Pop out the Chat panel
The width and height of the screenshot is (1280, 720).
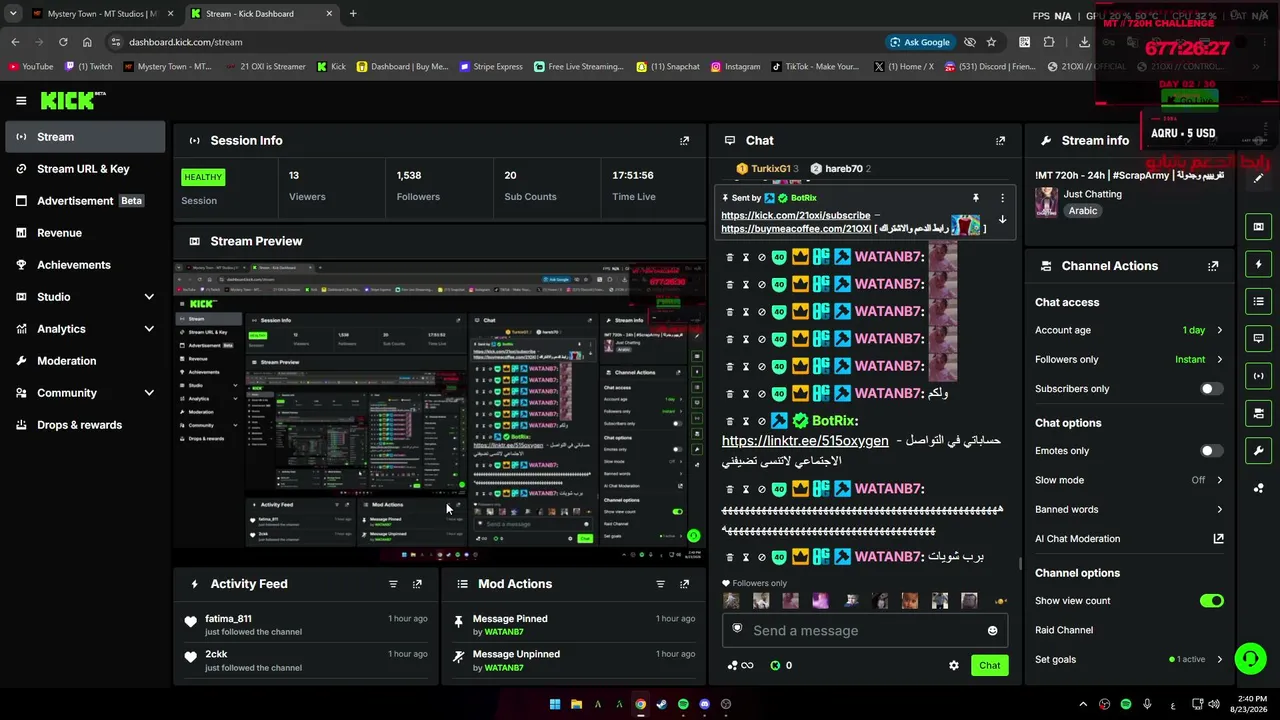(1000, 141)
